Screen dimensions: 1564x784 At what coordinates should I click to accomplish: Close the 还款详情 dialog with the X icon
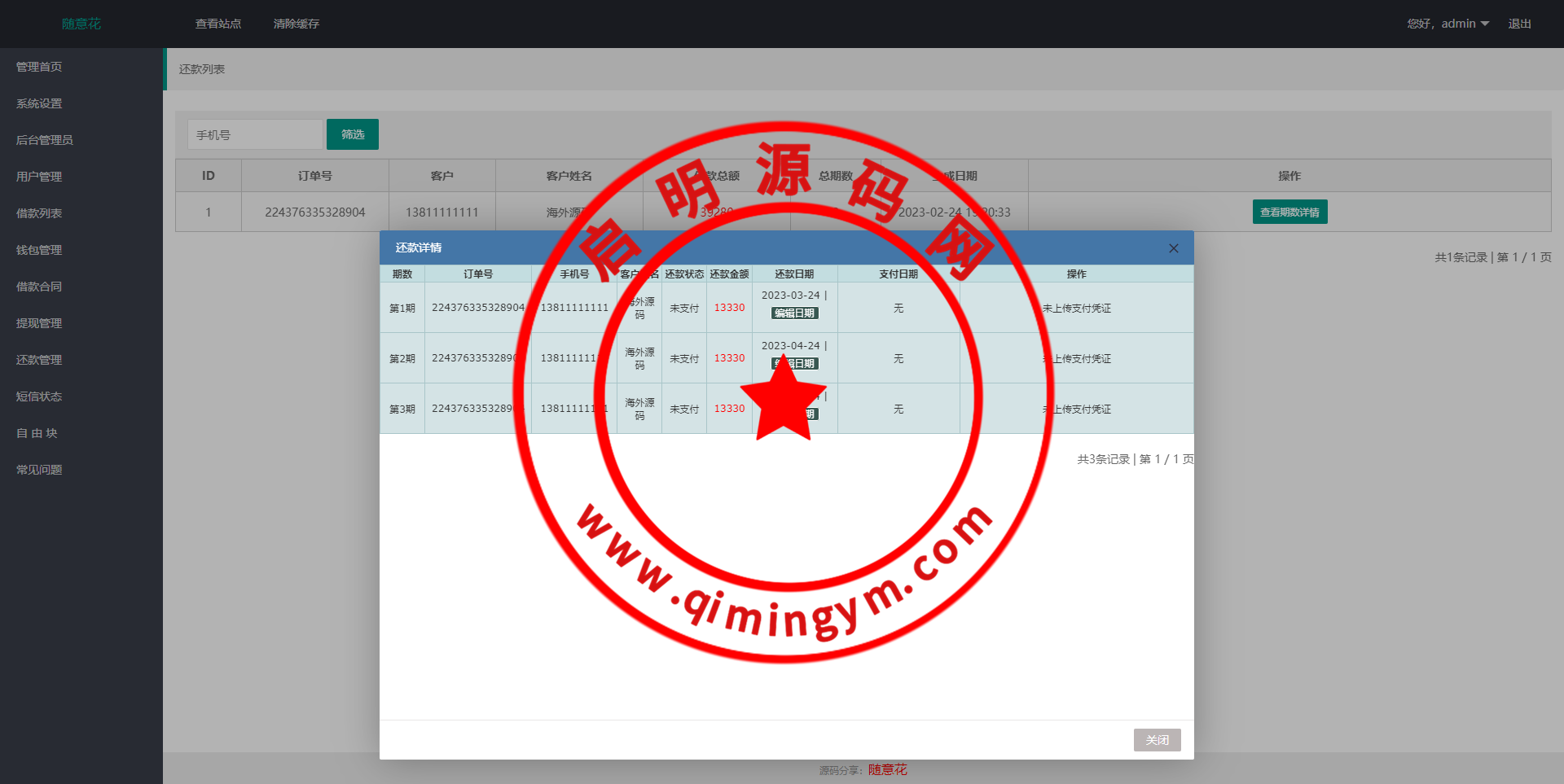click(1173, 248)
